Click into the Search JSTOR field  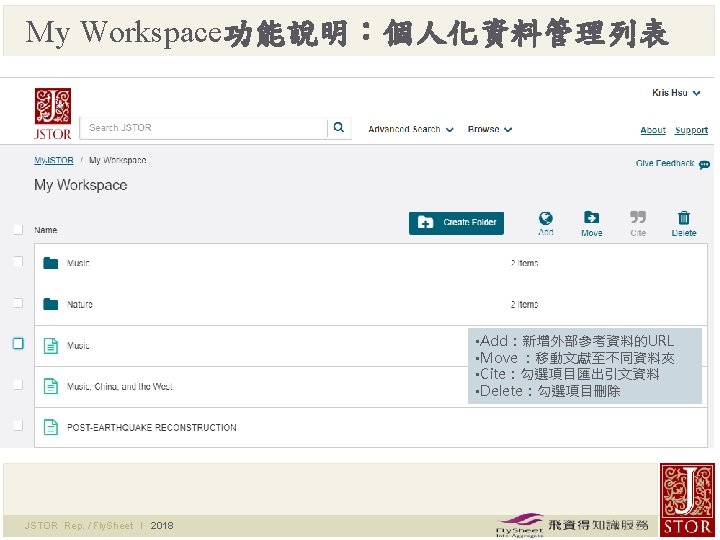(203, 128)
